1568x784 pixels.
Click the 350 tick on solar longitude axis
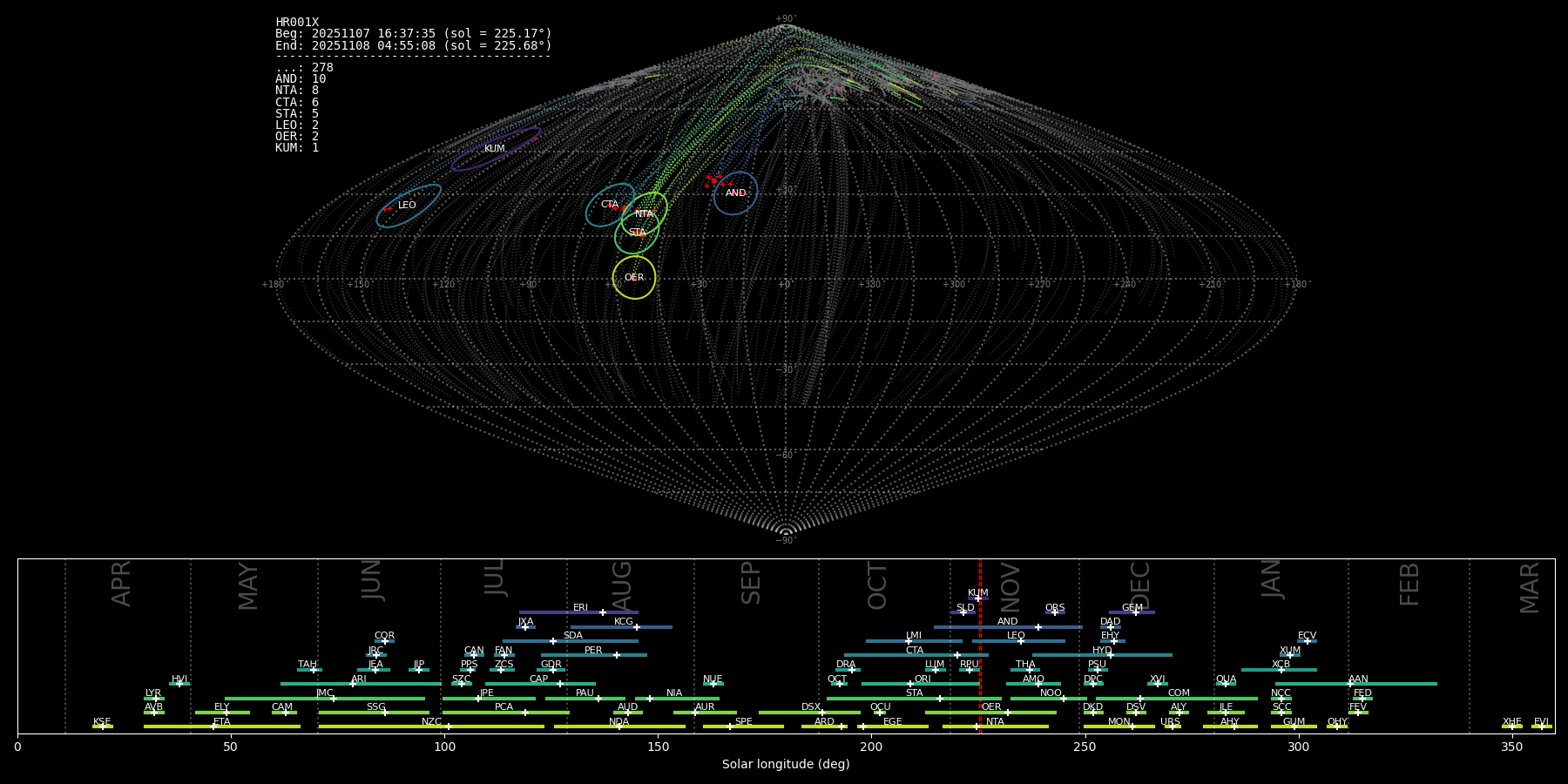(x=1512, y=747)
